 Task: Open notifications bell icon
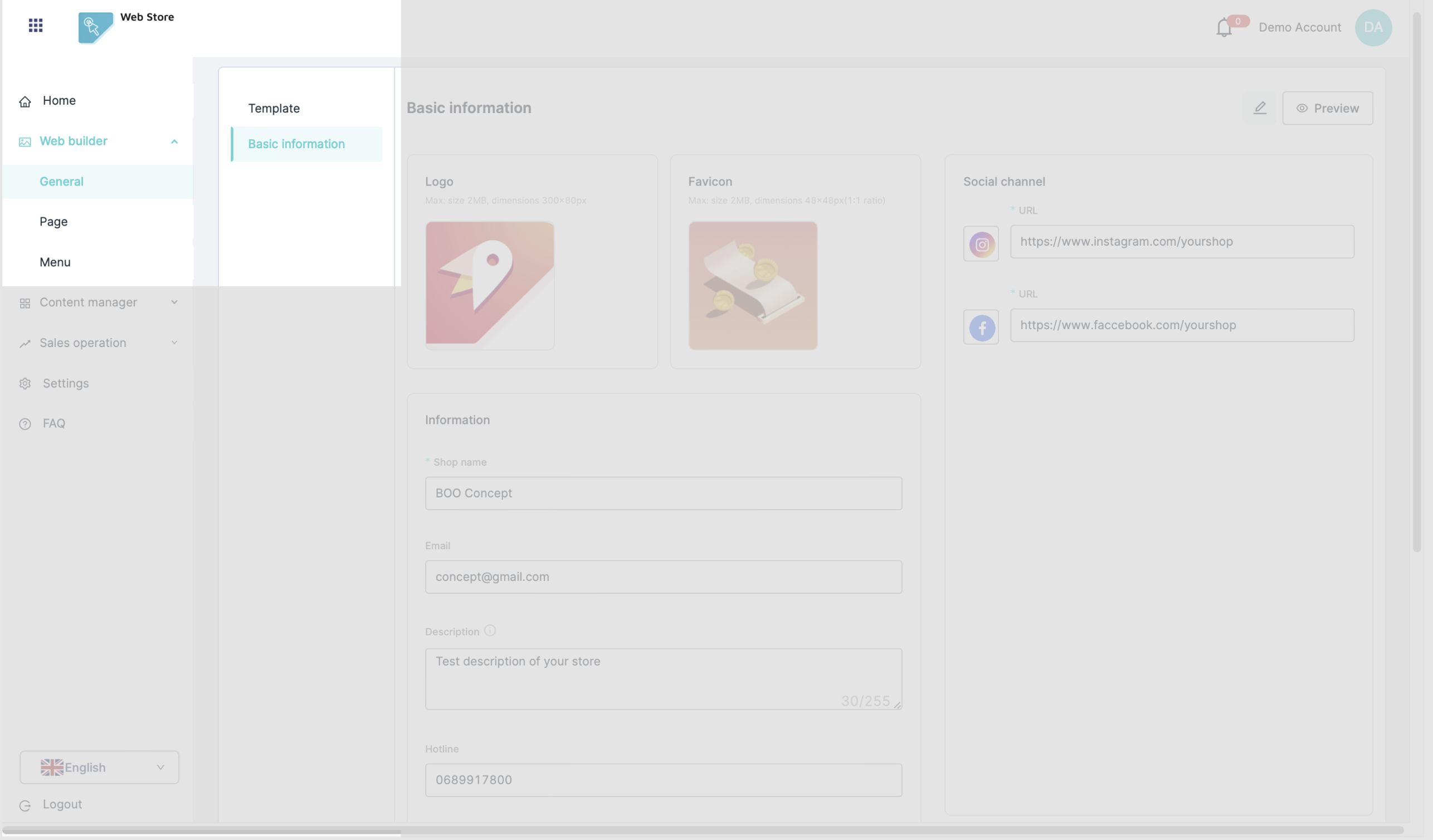coord(1224,28)
